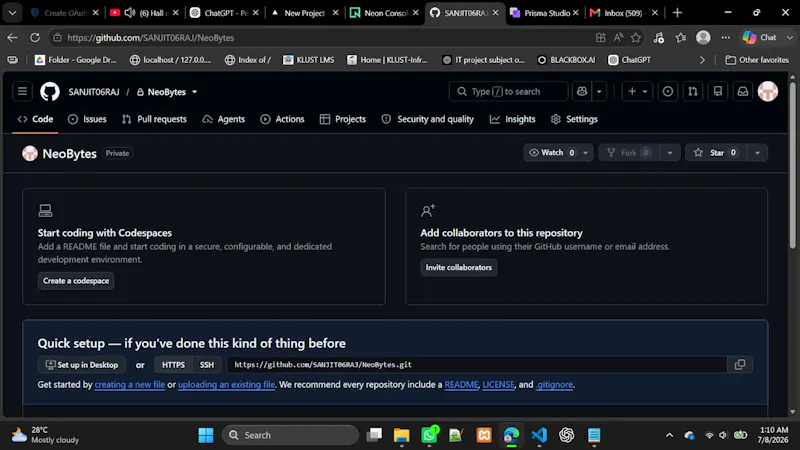The width and height of the screenshot is (800, 450).
Task: Click the LICENSE link
Action: coord(498,384)
